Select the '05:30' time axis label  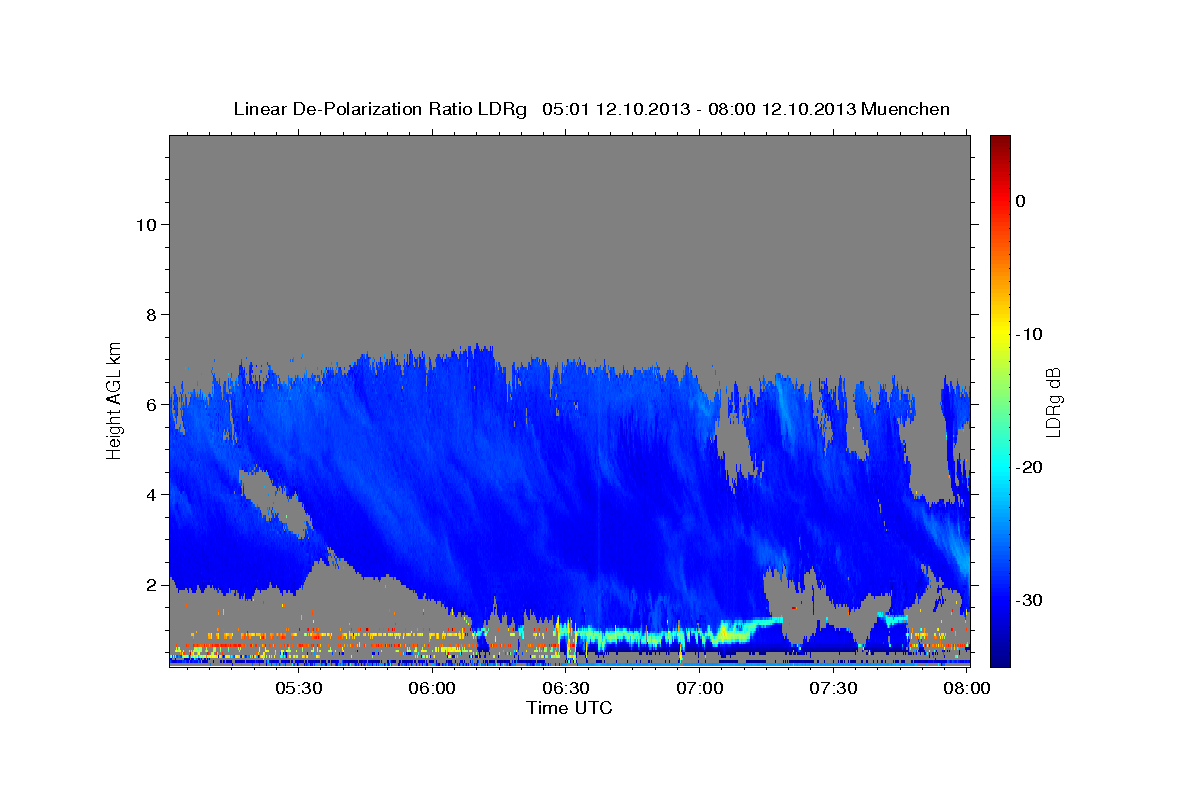(298, 688)
